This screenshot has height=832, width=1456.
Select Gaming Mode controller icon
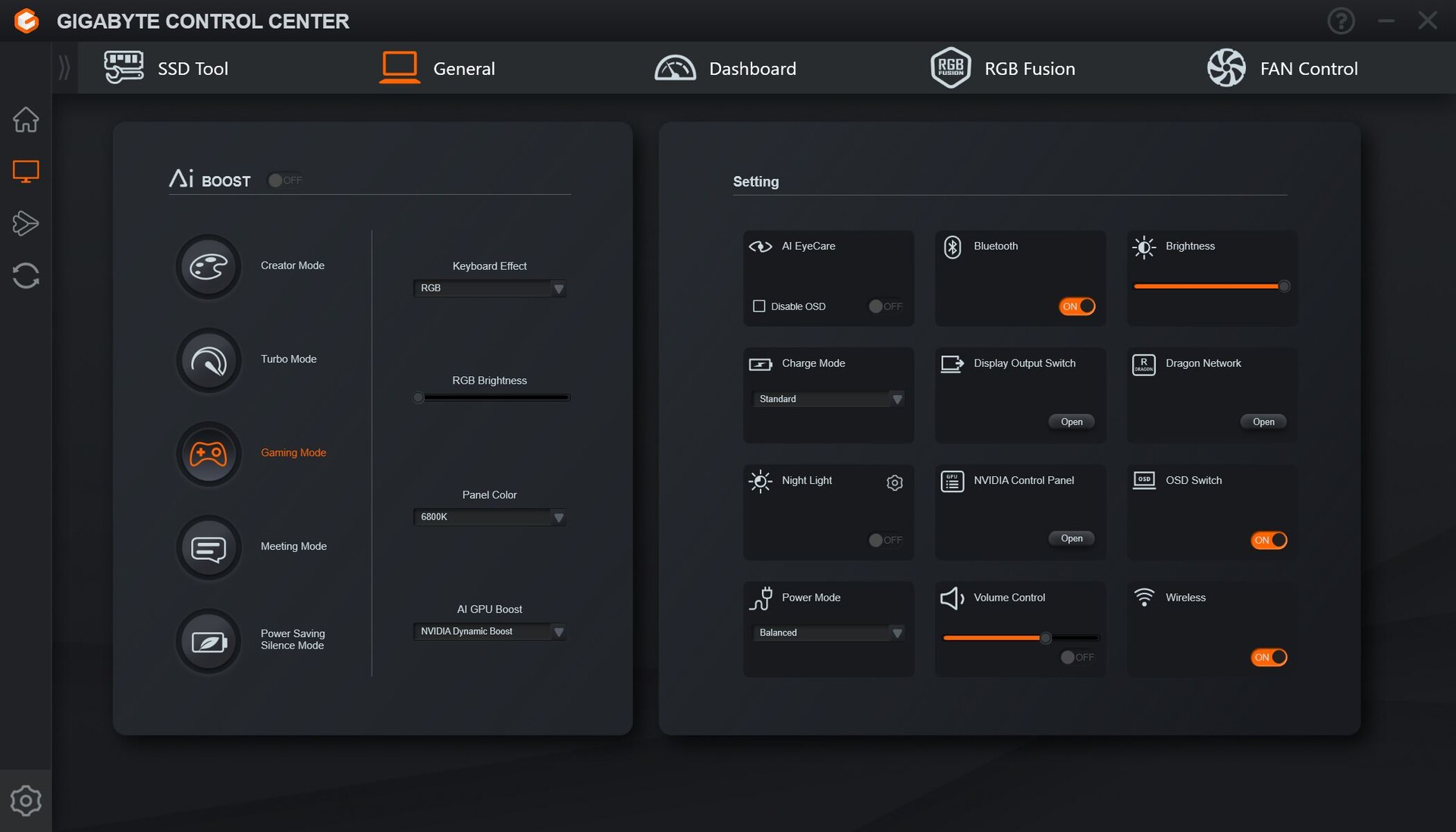(x=209, y=454)
